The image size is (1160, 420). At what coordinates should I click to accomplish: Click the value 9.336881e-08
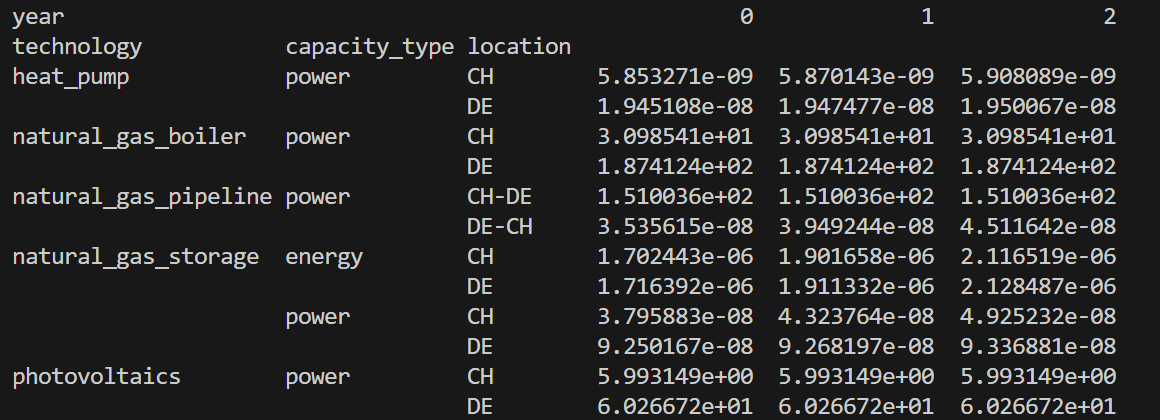[x=1038, y=346]
